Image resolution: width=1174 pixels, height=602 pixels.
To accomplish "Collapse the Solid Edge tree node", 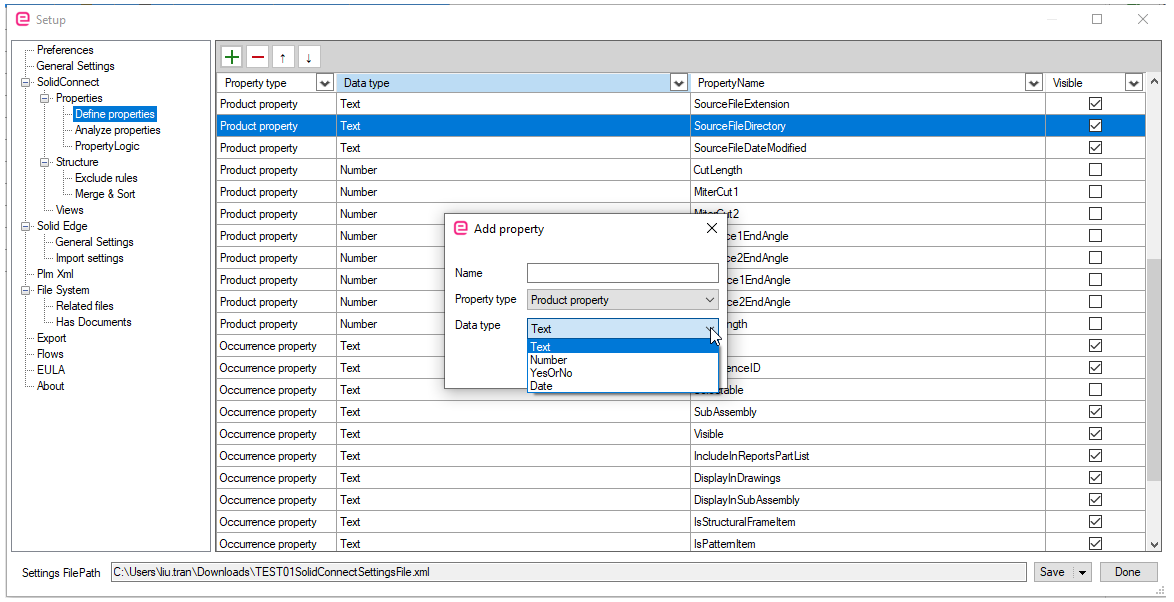I will tap(25, 226).
